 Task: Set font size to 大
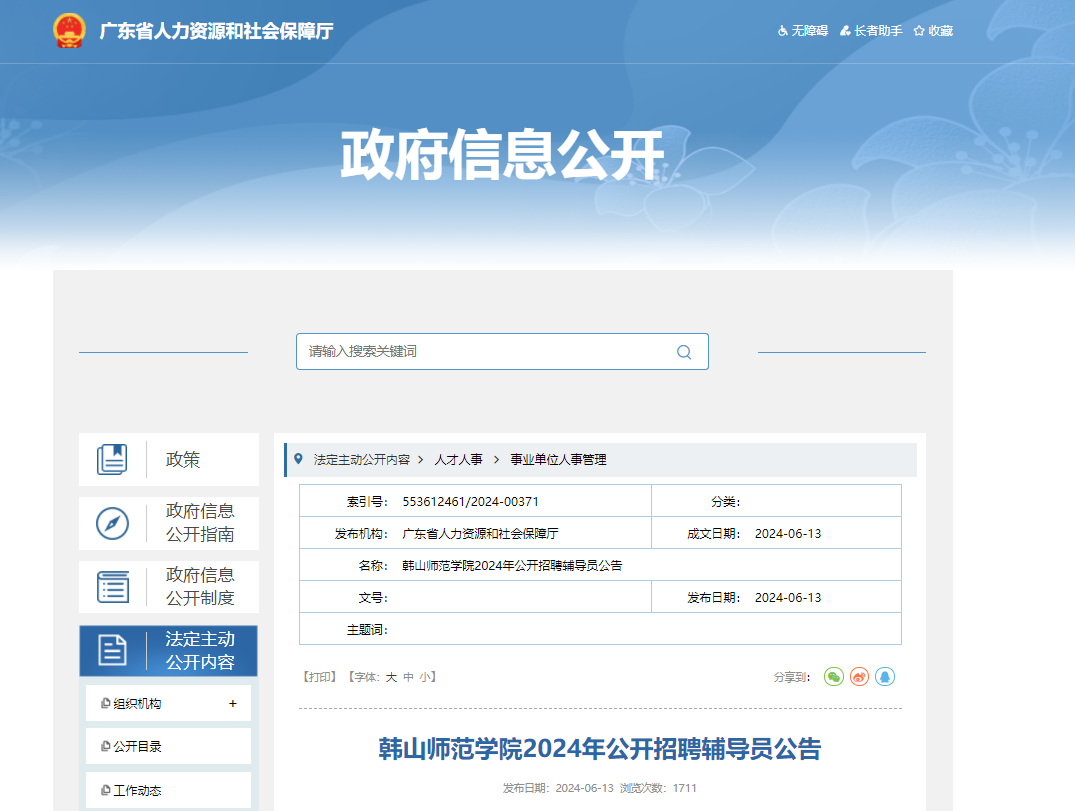tap(391, 677)
